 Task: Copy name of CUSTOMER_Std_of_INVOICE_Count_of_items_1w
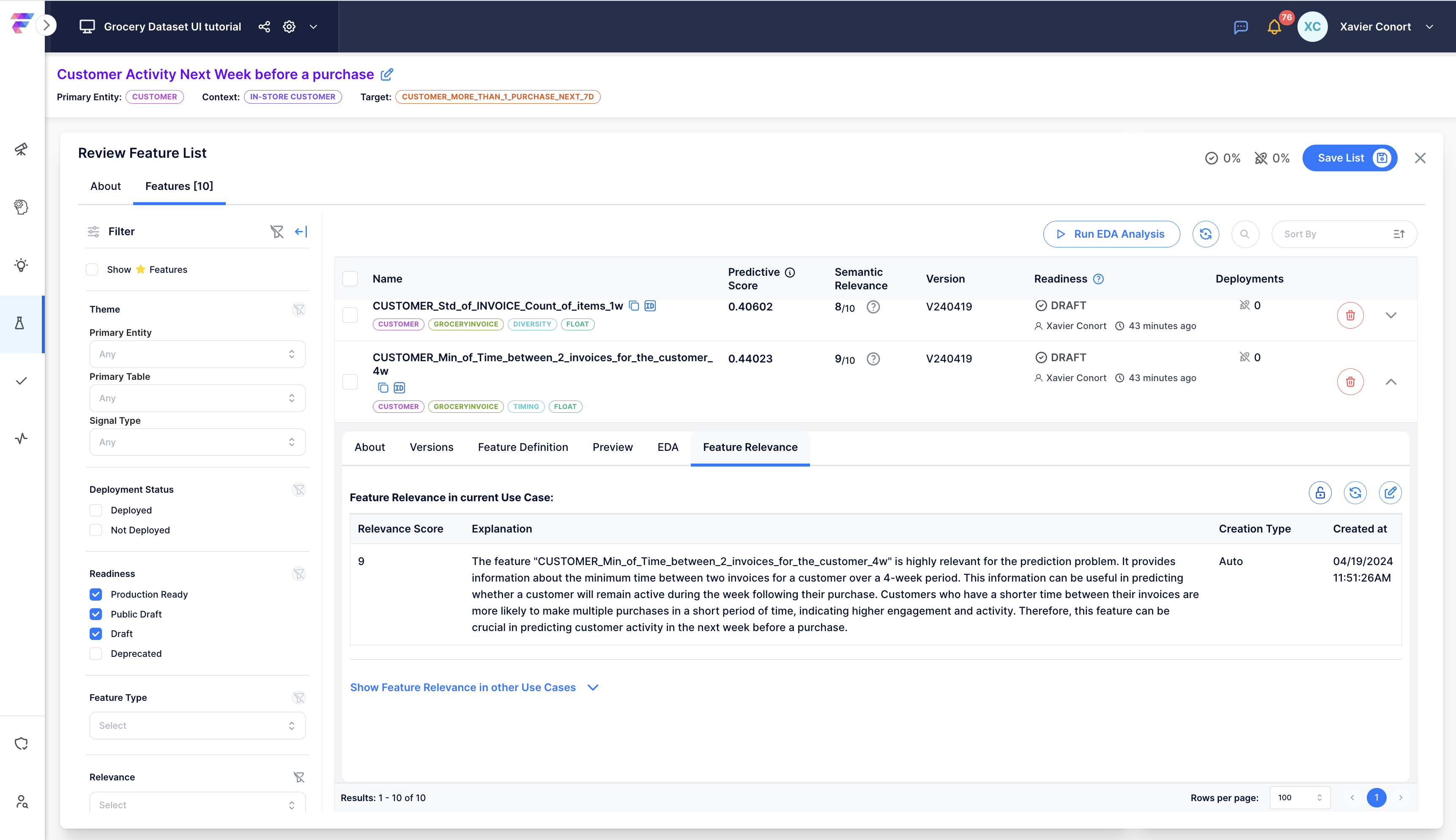pos(634,306)
